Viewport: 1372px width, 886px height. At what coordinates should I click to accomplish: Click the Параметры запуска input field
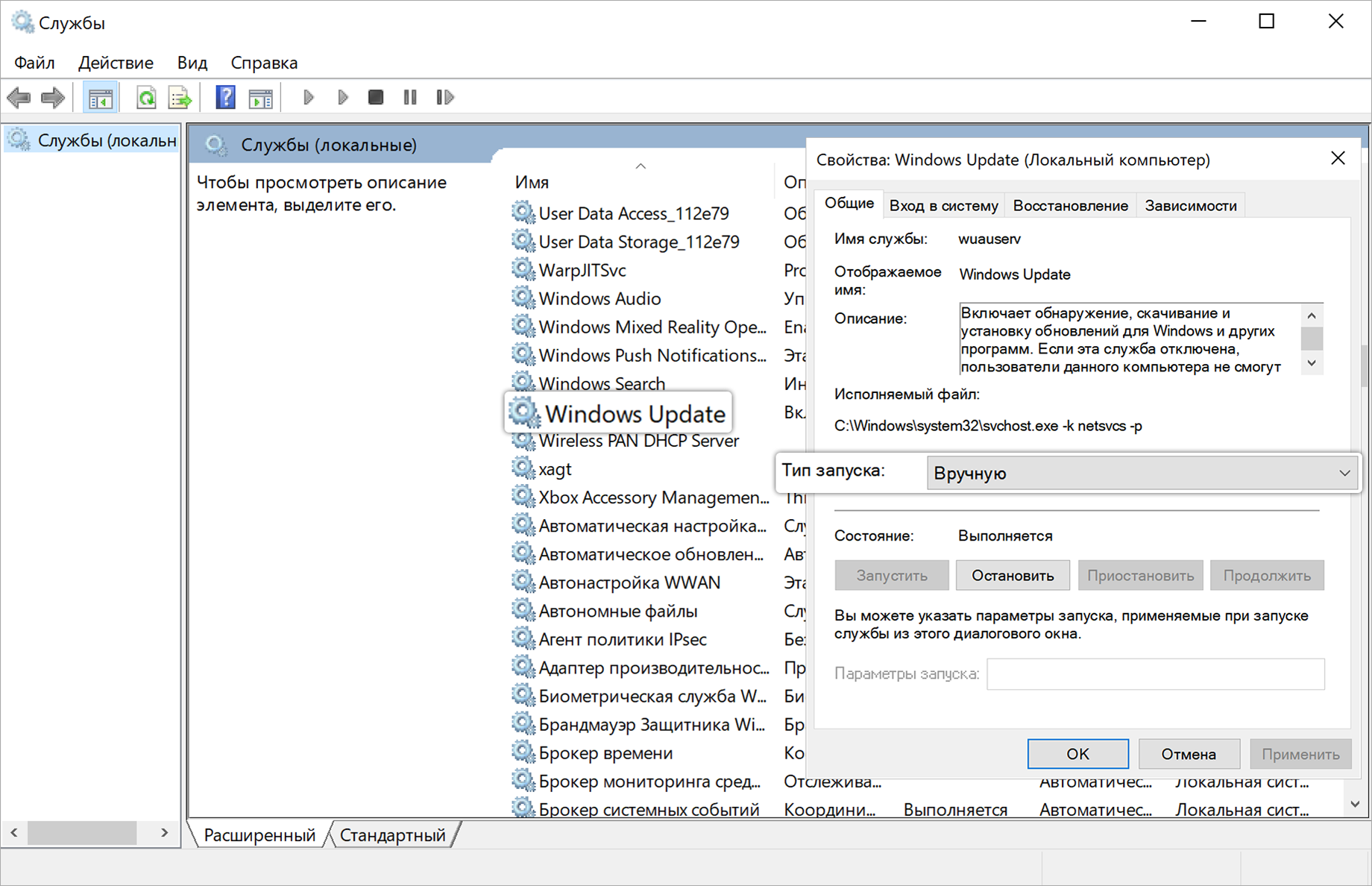(x=1156, y=673)
